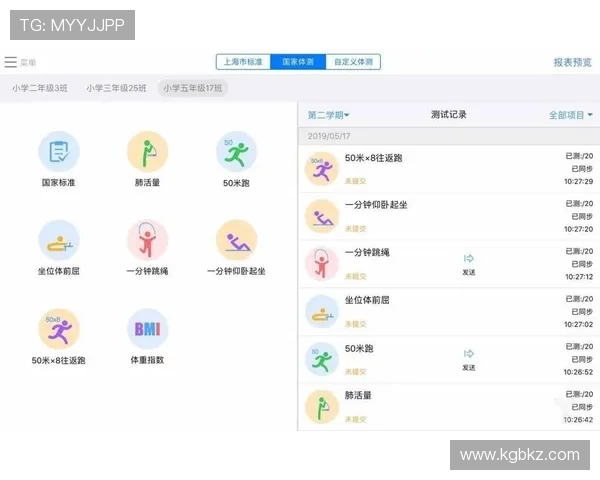Screen dimensions: 600x480
Task: Open 一分钟仰卧起坐 record title
Action: tap(376, 205)
